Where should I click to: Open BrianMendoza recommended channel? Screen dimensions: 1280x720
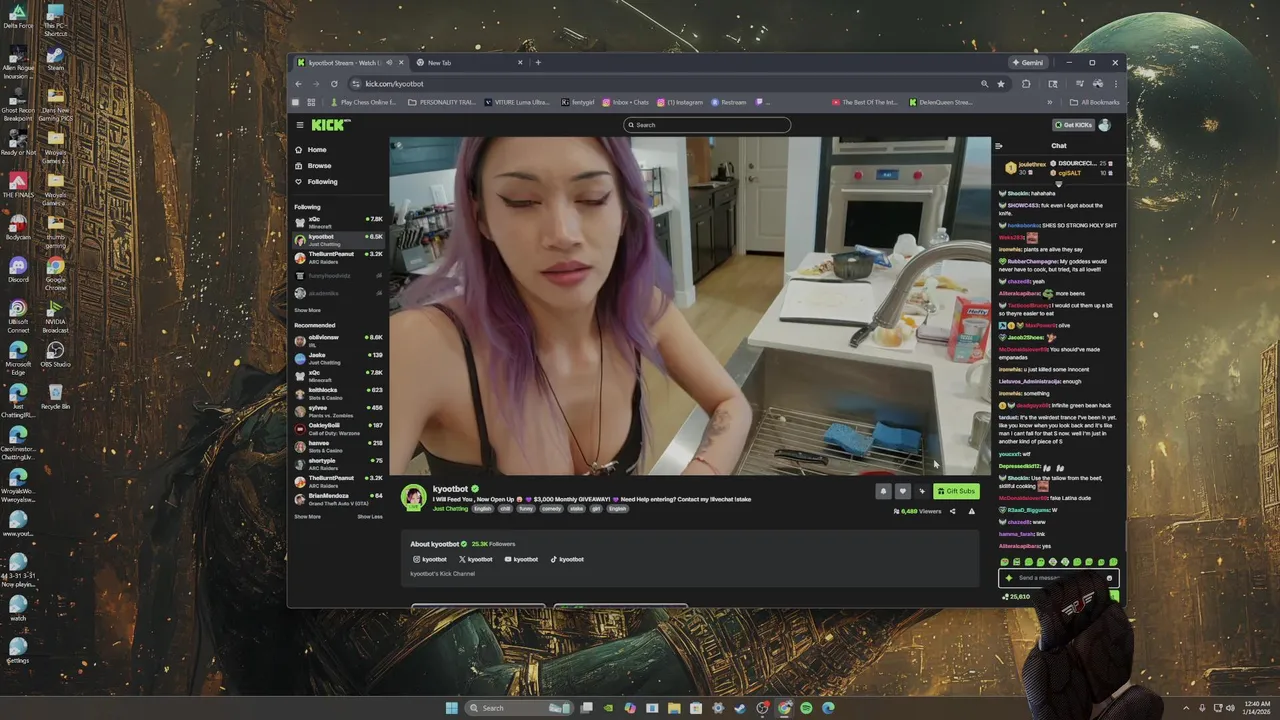[339, 498]
